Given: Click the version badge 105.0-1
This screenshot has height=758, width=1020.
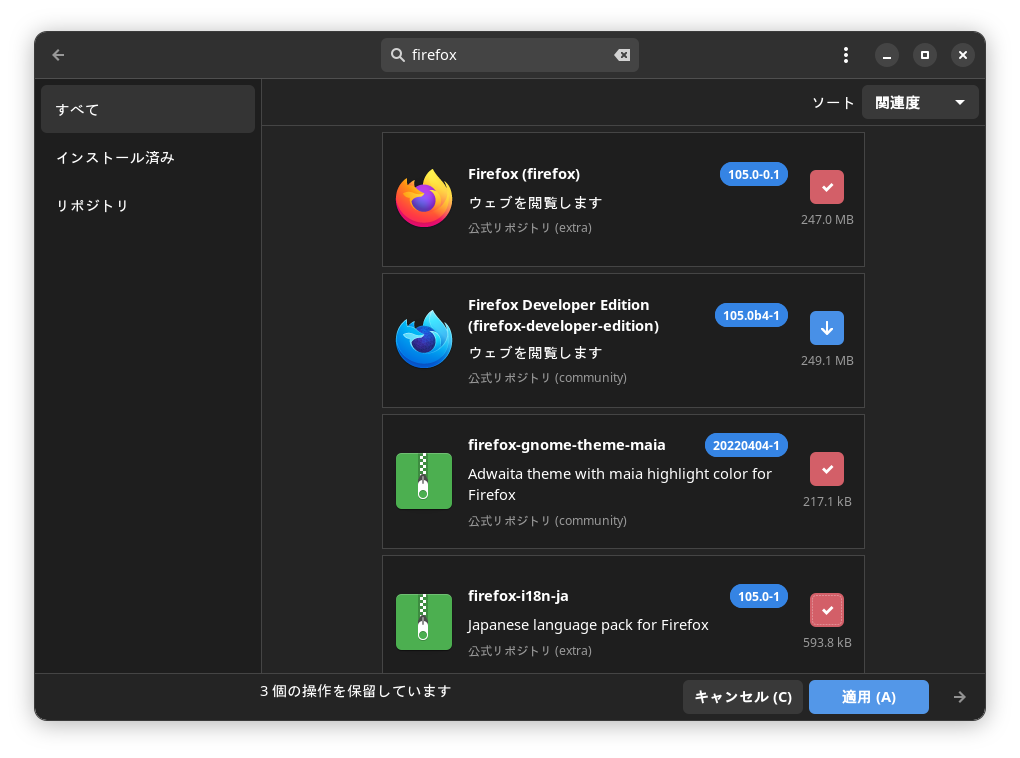Looking at the screenshot, I should 758,597.
